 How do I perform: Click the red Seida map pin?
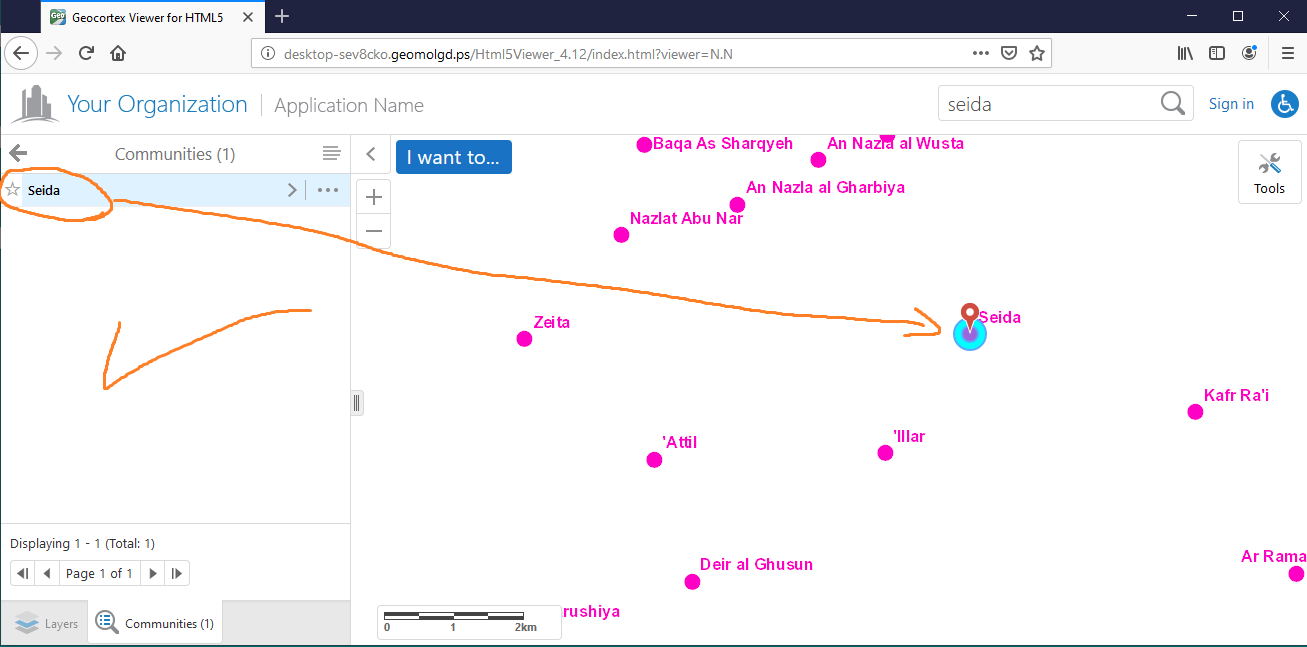click(969, 315)
